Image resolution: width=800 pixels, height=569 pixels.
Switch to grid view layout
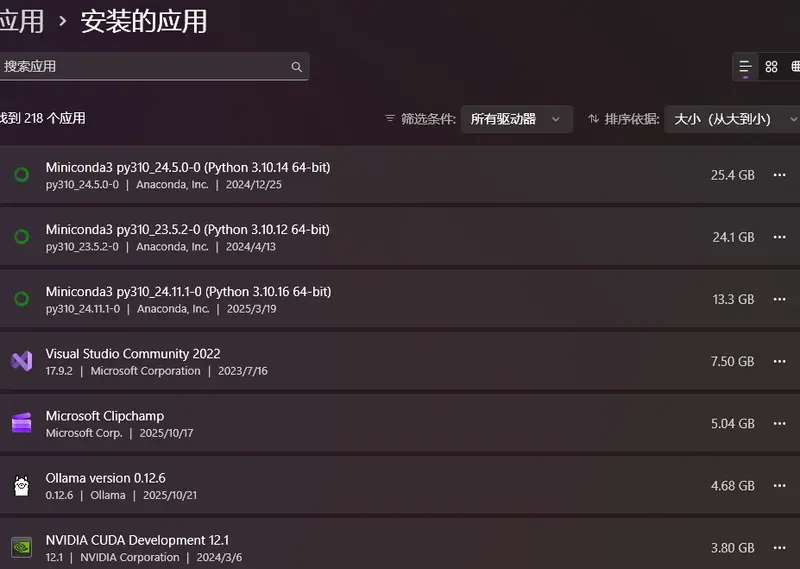(771, 67)
